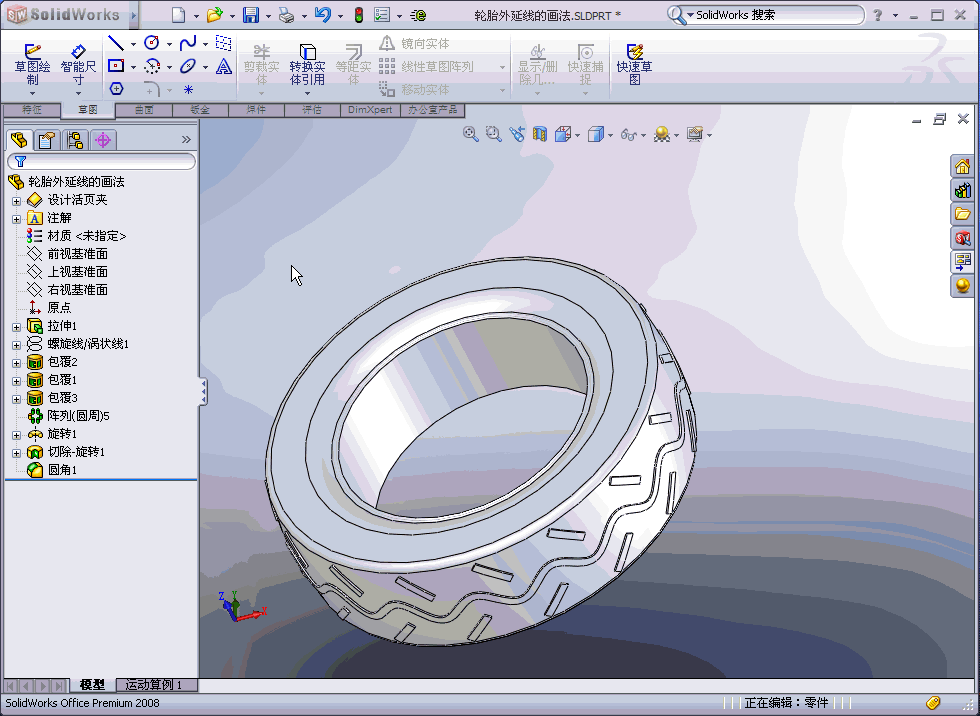The width and height of the screenshot is (980, 716).
Task: Click the Rebuild traffic light icon
Action: click(359, 15)
